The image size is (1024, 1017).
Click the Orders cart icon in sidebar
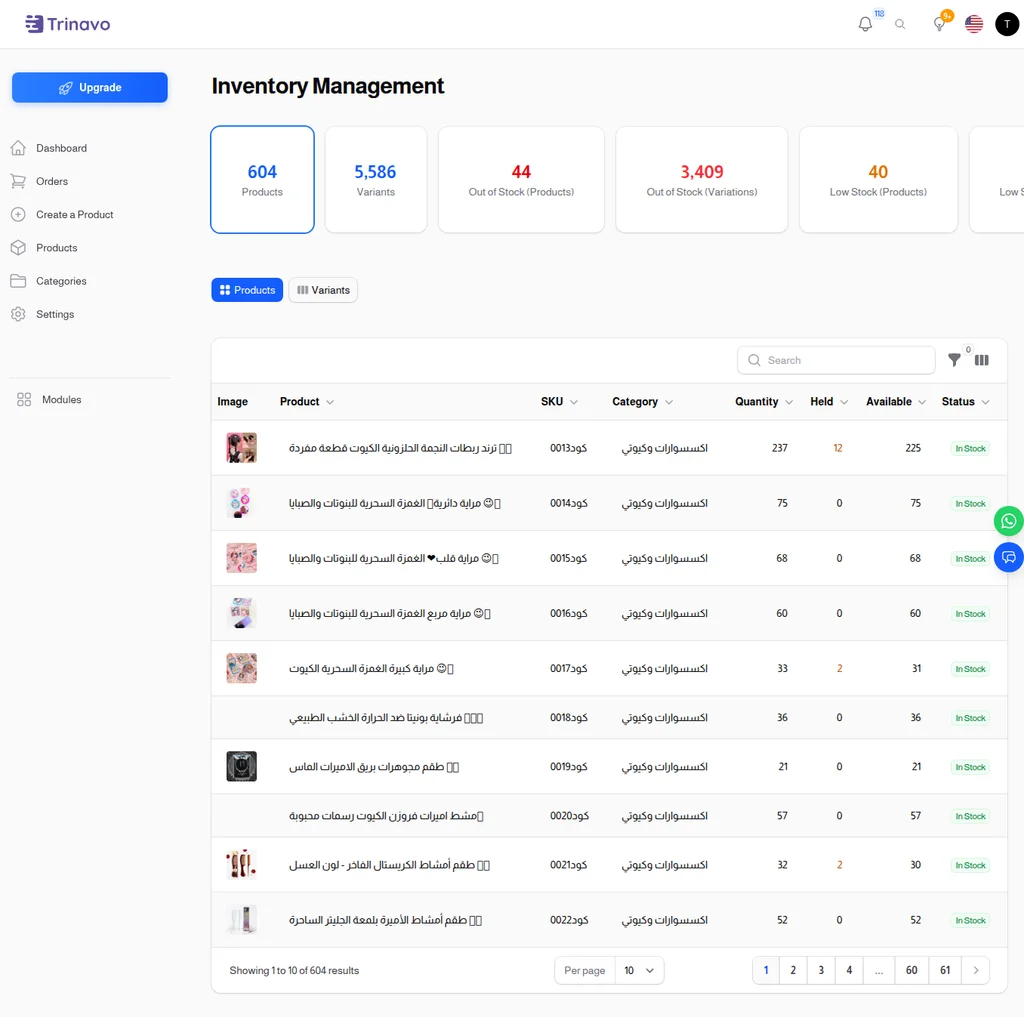tap(18, 182)
